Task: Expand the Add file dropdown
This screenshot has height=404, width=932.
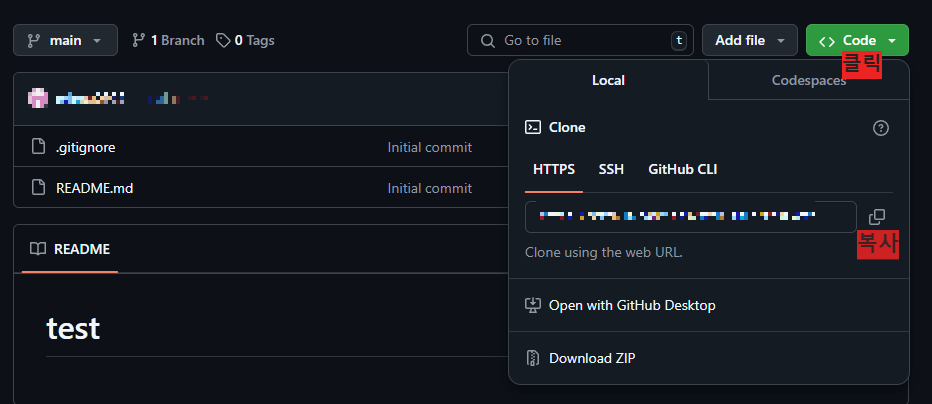Action: pos(750,40)
